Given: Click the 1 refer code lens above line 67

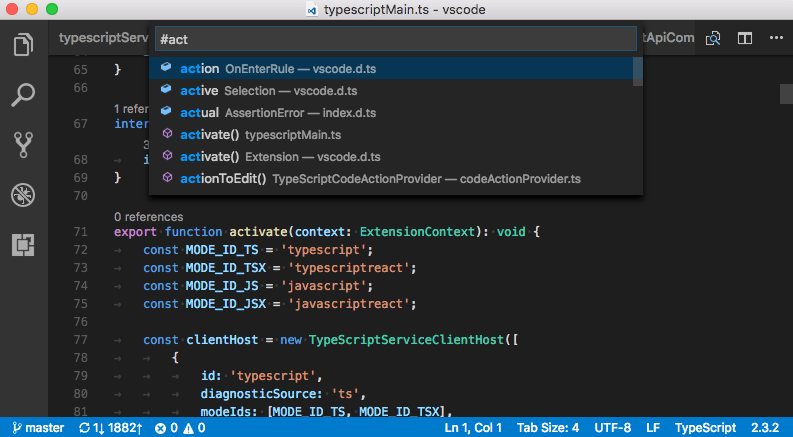Looking at the screenshot, I should pyautogui.click(x=131, y=109).
